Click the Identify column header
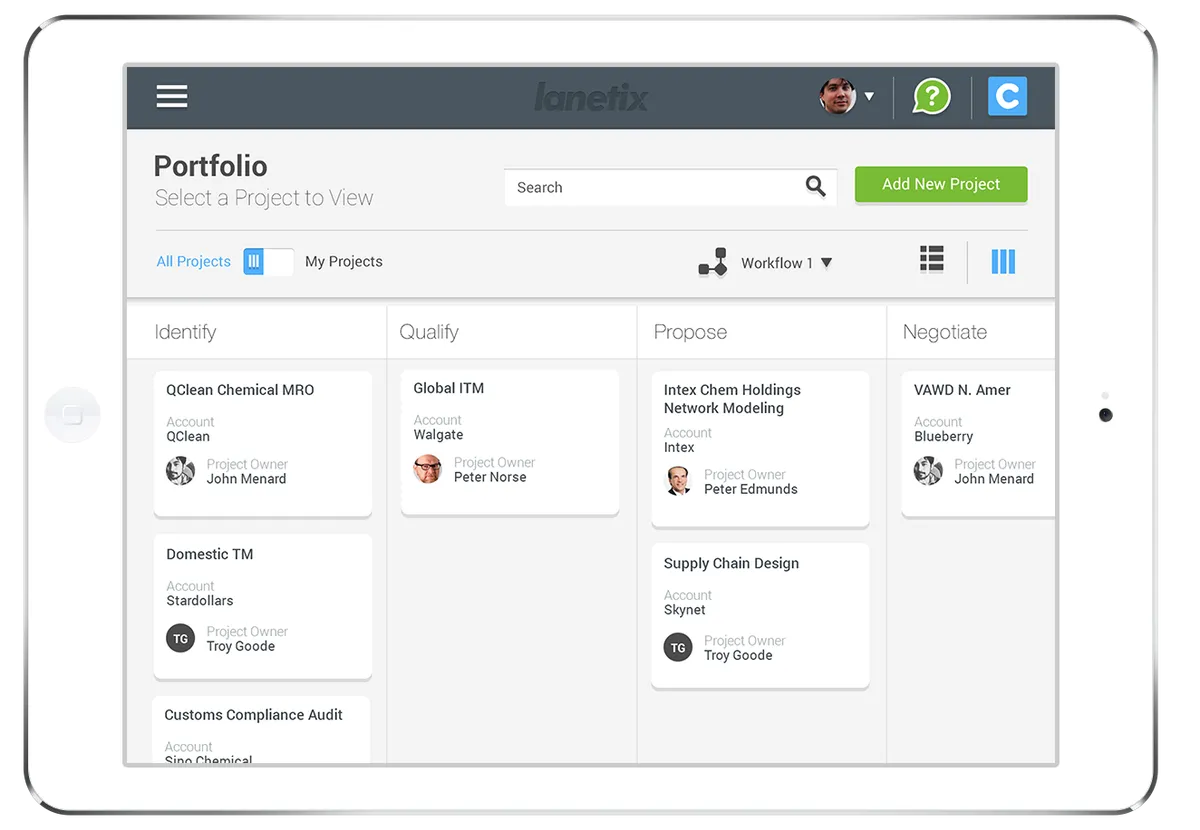 coord(185,332)
